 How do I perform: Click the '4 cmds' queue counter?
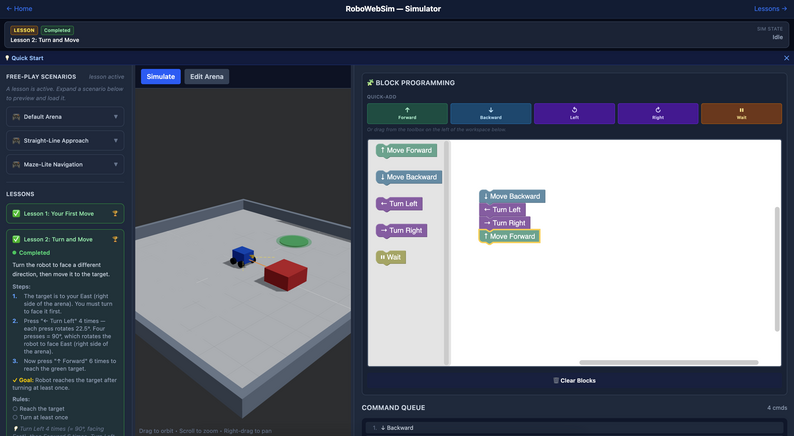(777, 408)
